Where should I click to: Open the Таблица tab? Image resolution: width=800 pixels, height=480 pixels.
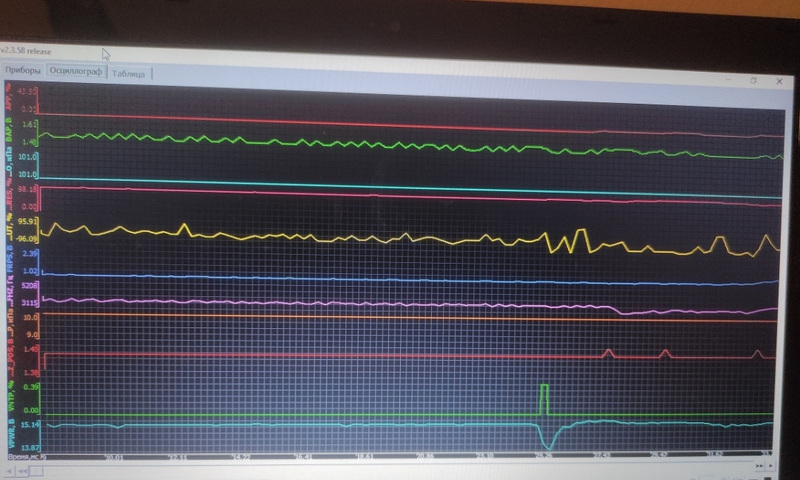128,73
